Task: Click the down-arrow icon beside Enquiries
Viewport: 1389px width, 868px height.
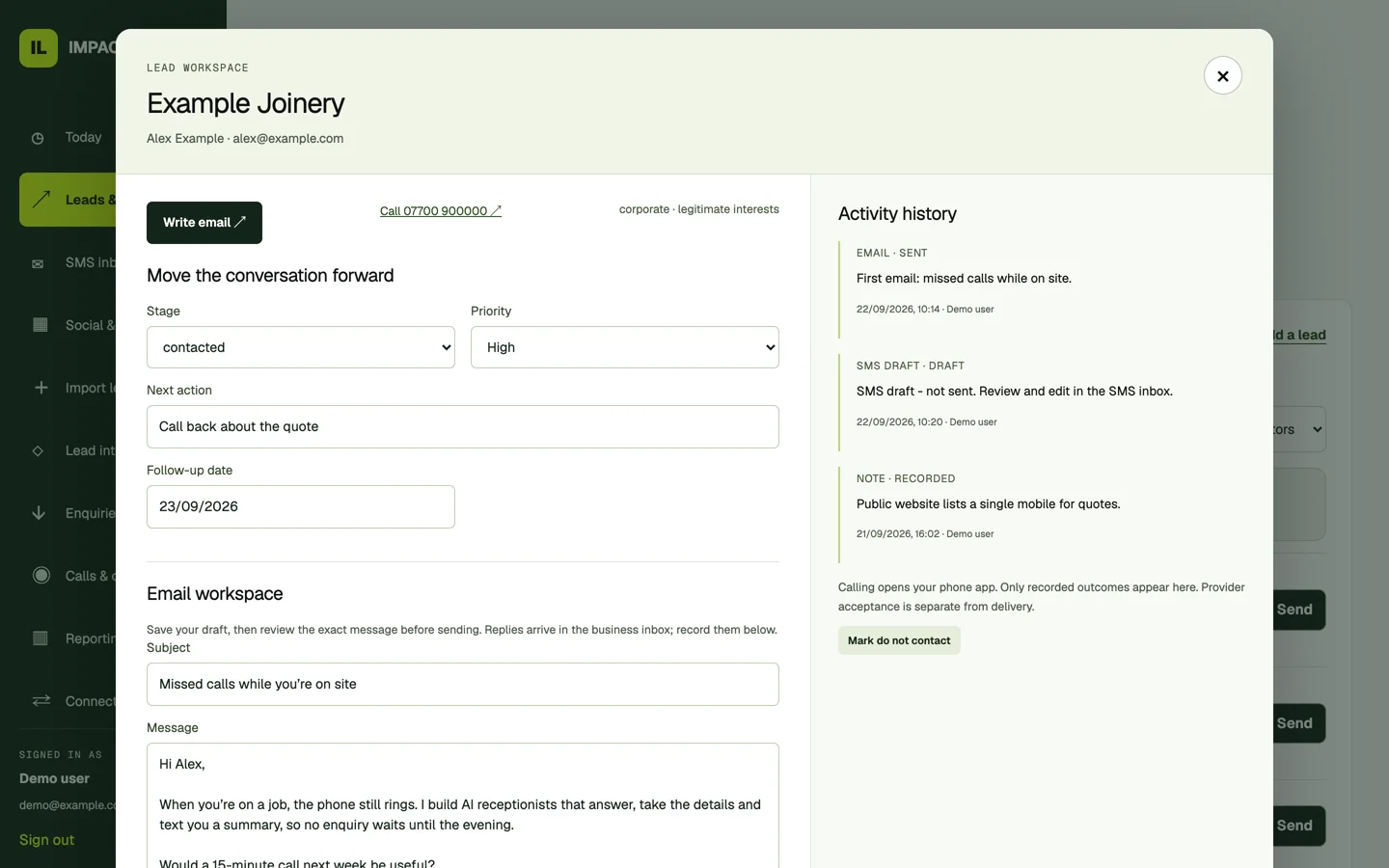Action: point(39,513)
